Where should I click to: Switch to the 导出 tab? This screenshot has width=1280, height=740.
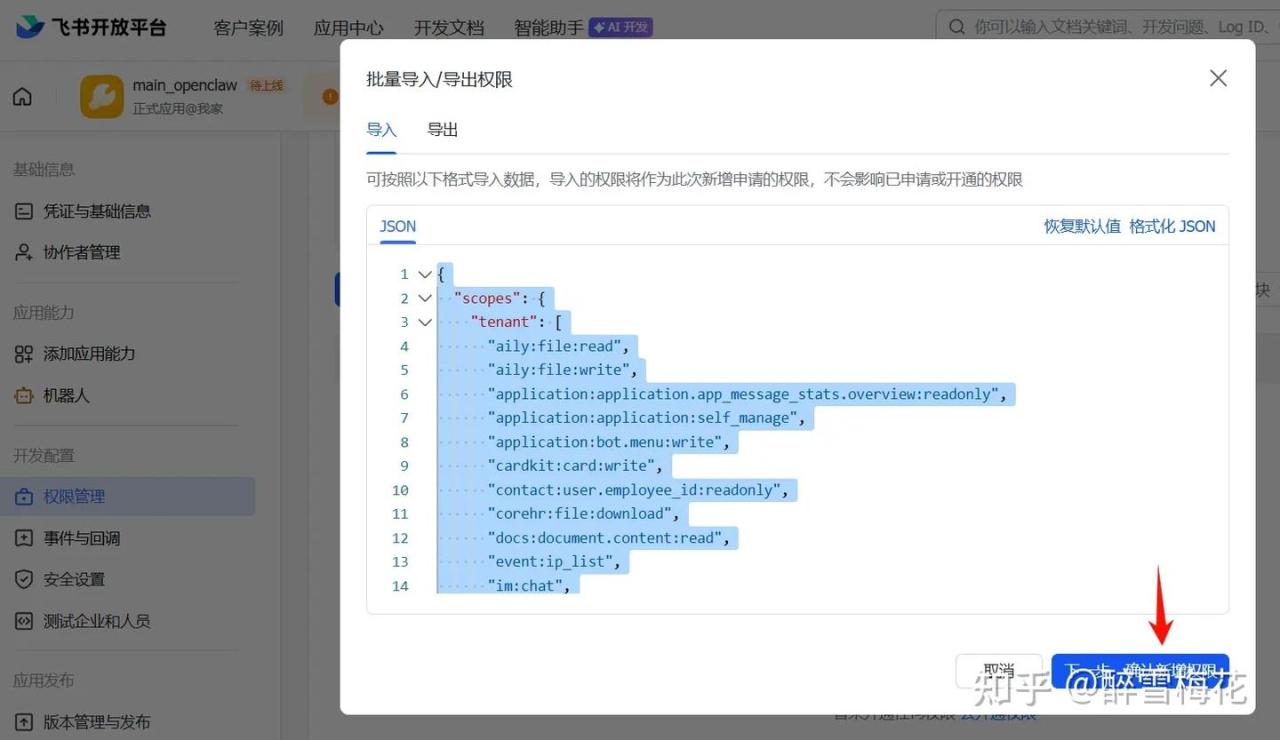(442, 130)
